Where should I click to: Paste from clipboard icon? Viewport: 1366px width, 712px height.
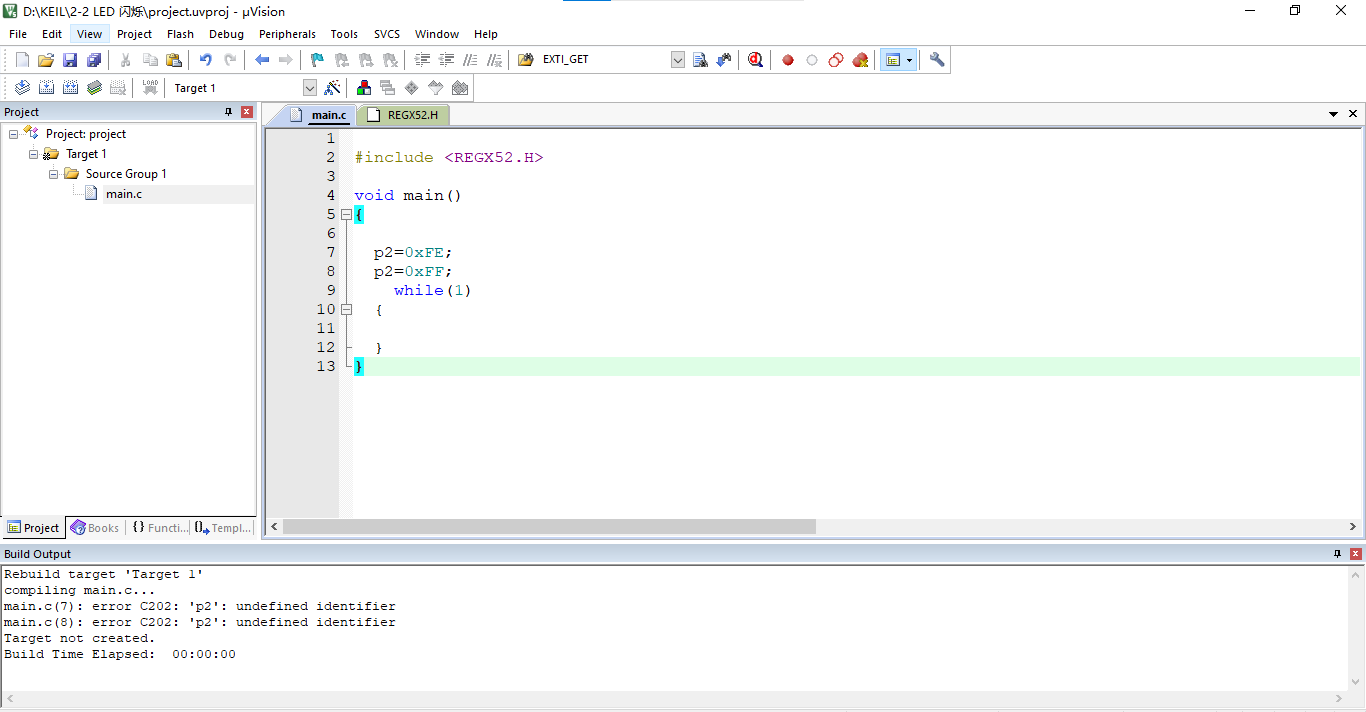pos(174,60)
